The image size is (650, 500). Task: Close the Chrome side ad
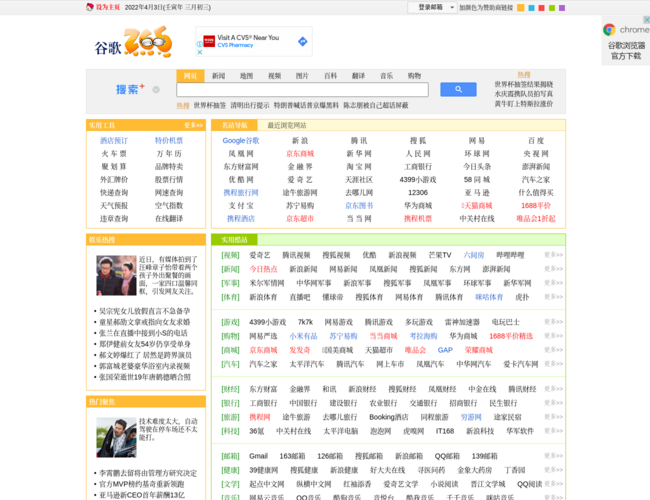[x=646, y=19]
